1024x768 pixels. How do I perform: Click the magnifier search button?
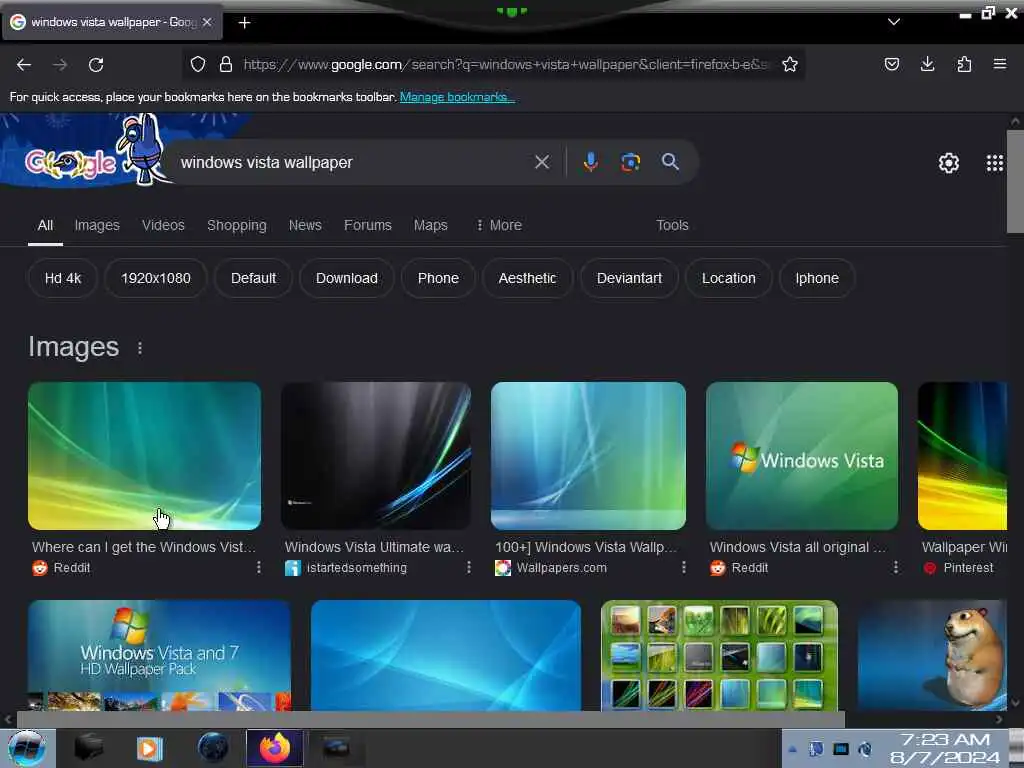(x=670, y=162)
